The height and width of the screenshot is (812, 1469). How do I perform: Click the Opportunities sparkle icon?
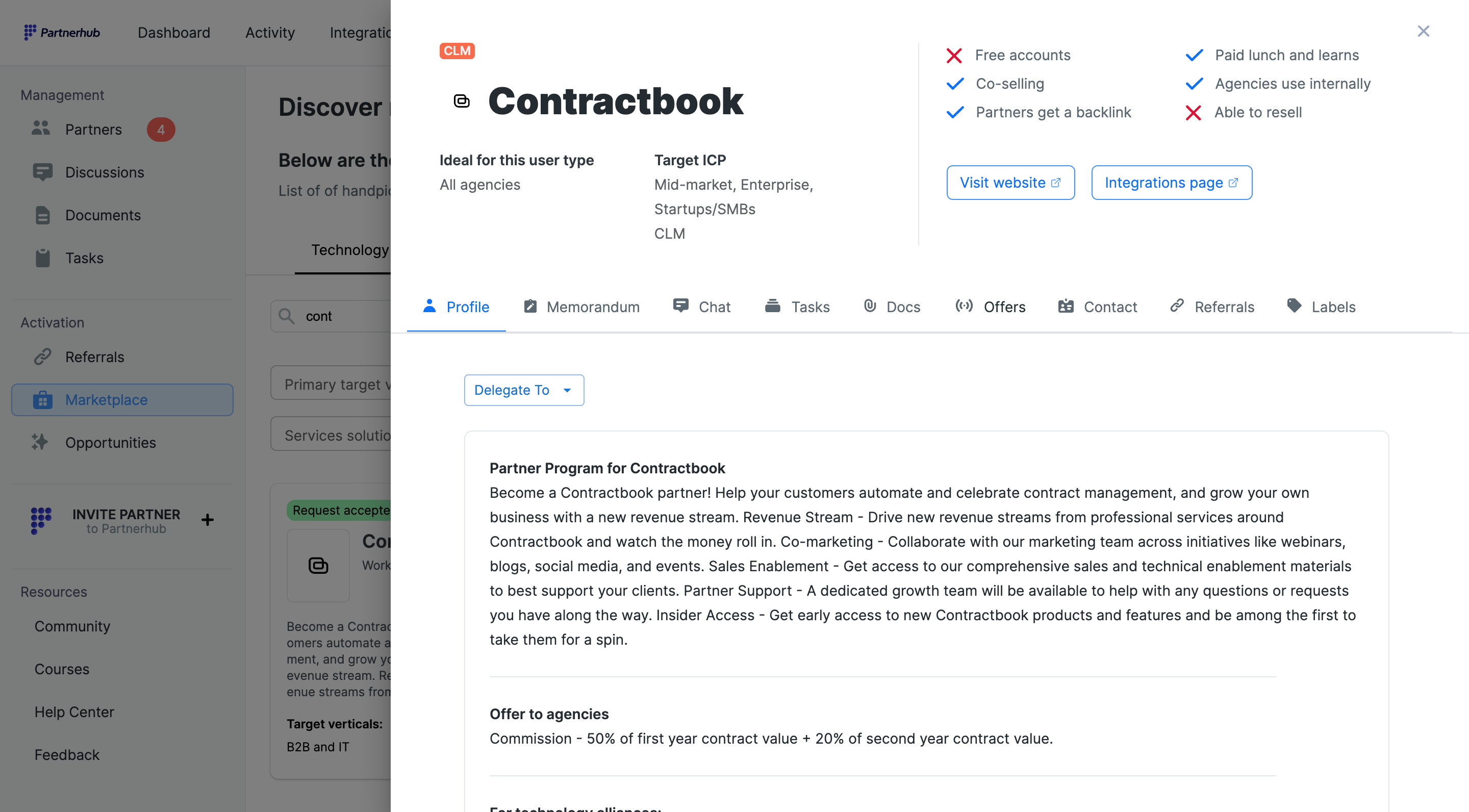tap(40, 442)
